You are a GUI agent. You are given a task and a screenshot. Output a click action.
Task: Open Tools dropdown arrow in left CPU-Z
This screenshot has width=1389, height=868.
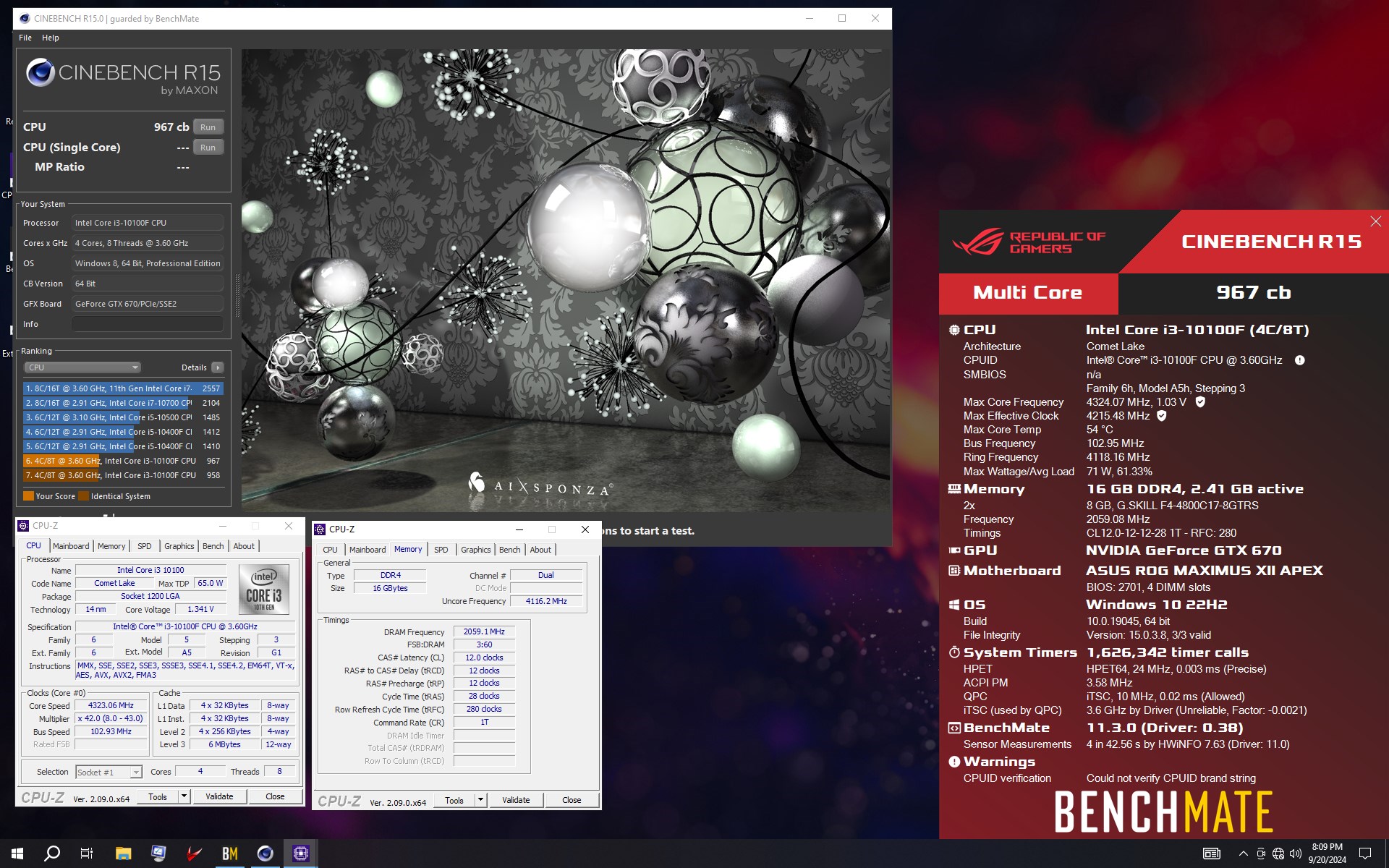pyautogui.click(x=184, y=796)
